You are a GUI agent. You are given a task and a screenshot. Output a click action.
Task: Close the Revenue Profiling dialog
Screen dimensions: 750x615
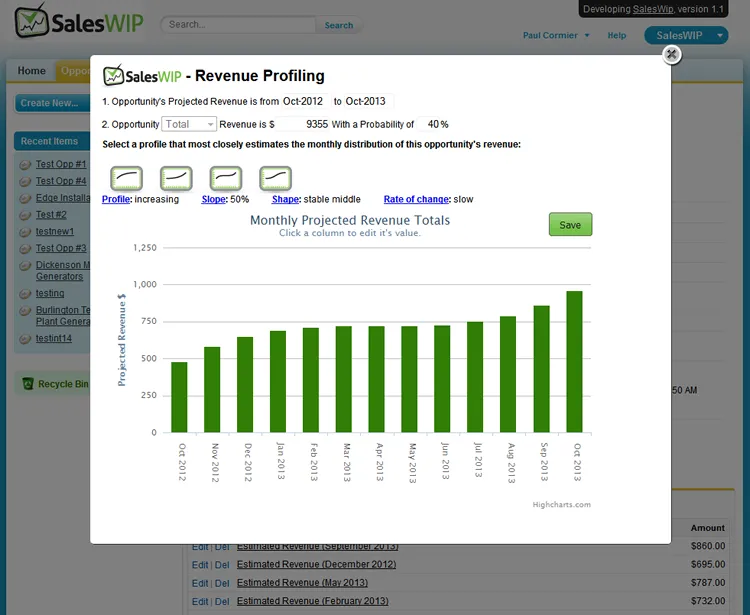click(x=672, y=55)
